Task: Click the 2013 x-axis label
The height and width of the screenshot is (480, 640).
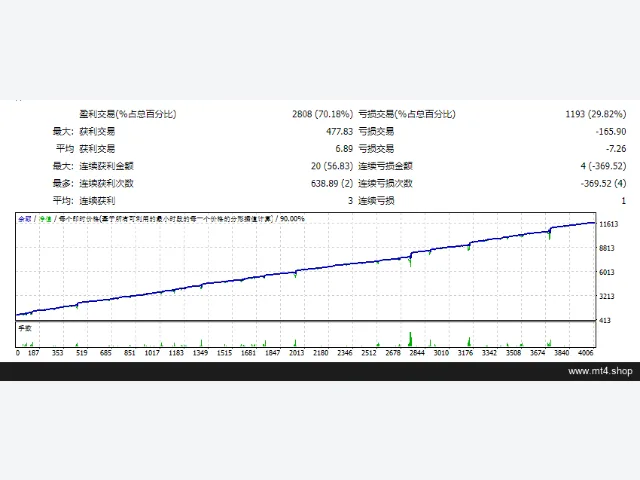Action: (x=297, y=353)
